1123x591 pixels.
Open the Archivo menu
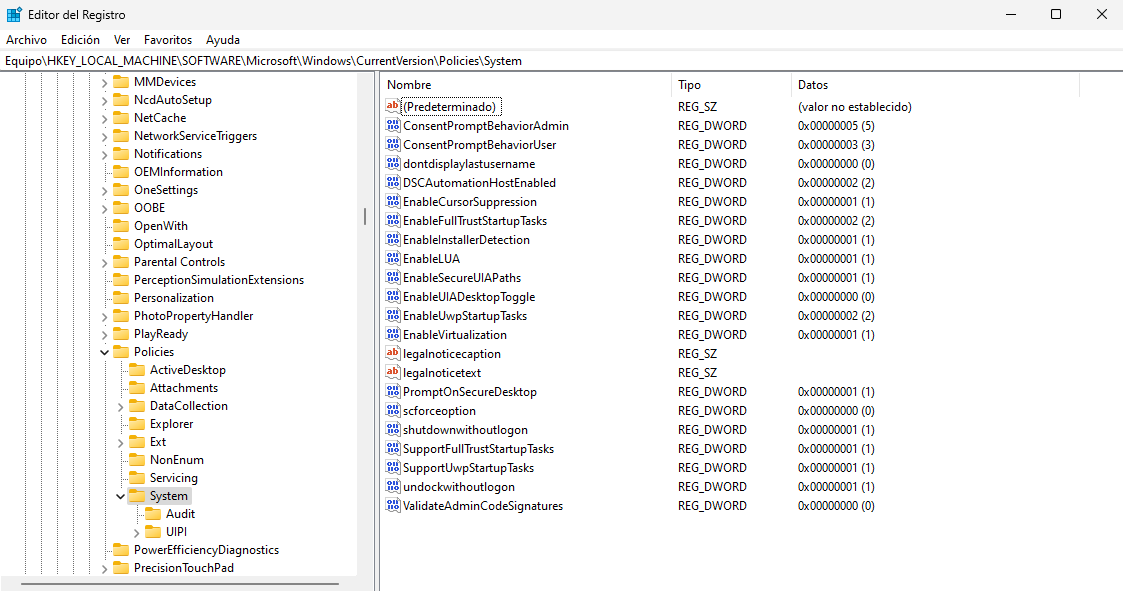pos(27,40)
